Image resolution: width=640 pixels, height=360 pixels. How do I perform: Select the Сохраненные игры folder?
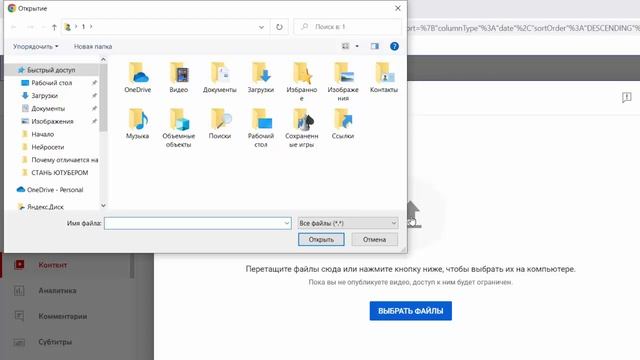[x=302, y=128]
